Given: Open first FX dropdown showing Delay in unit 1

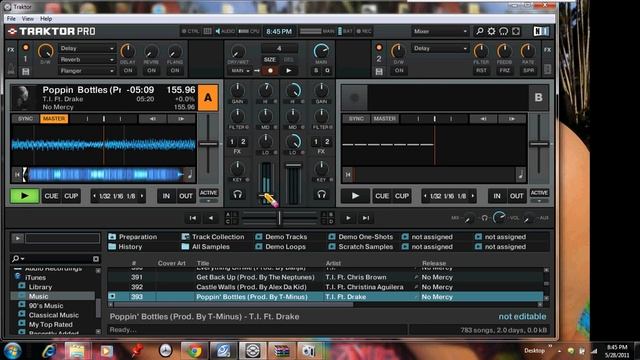Looking at the screenshot, I should (x=87, y=48).
